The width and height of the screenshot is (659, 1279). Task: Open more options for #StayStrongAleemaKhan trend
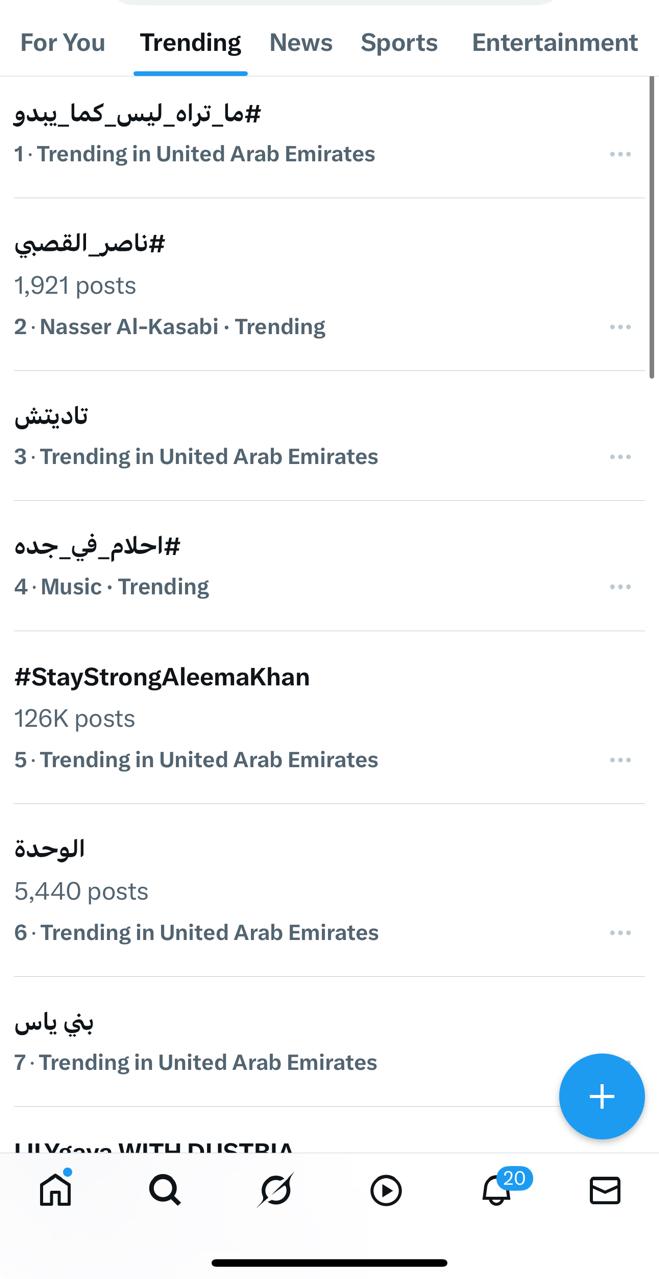tap(620, 759)
